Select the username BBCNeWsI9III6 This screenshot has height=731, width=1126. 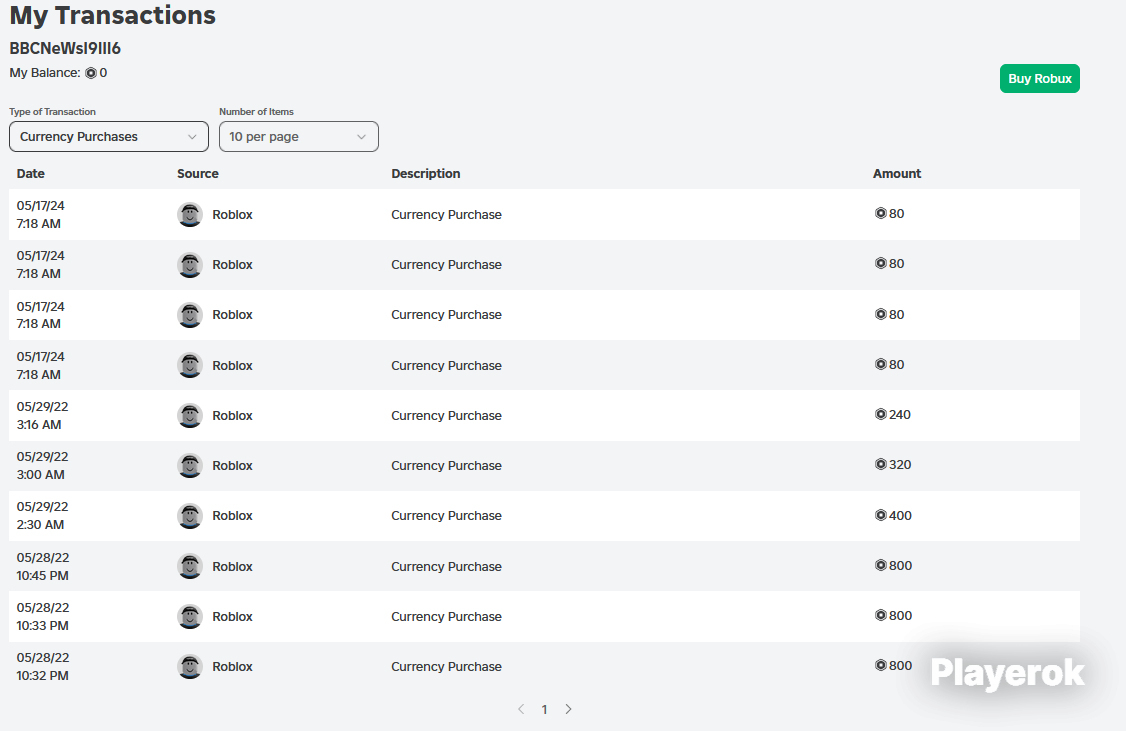[65, 48]
